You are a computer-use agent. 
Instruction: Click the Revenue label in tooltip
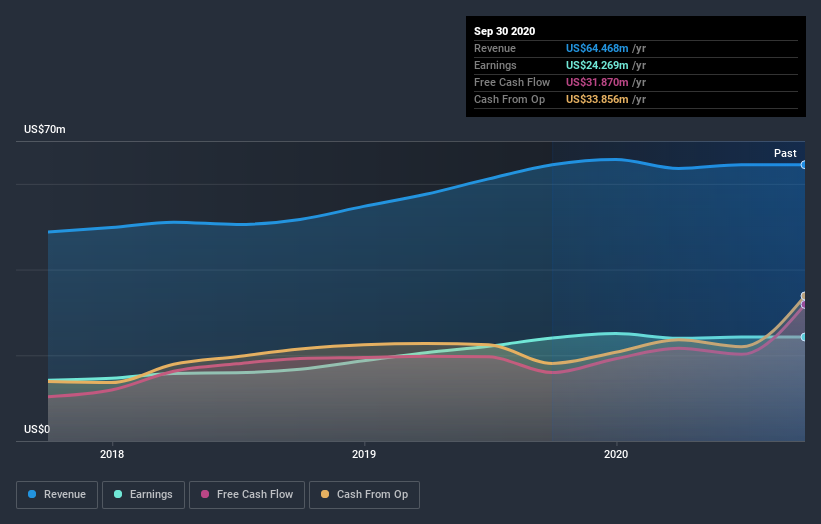click(495, 48)
